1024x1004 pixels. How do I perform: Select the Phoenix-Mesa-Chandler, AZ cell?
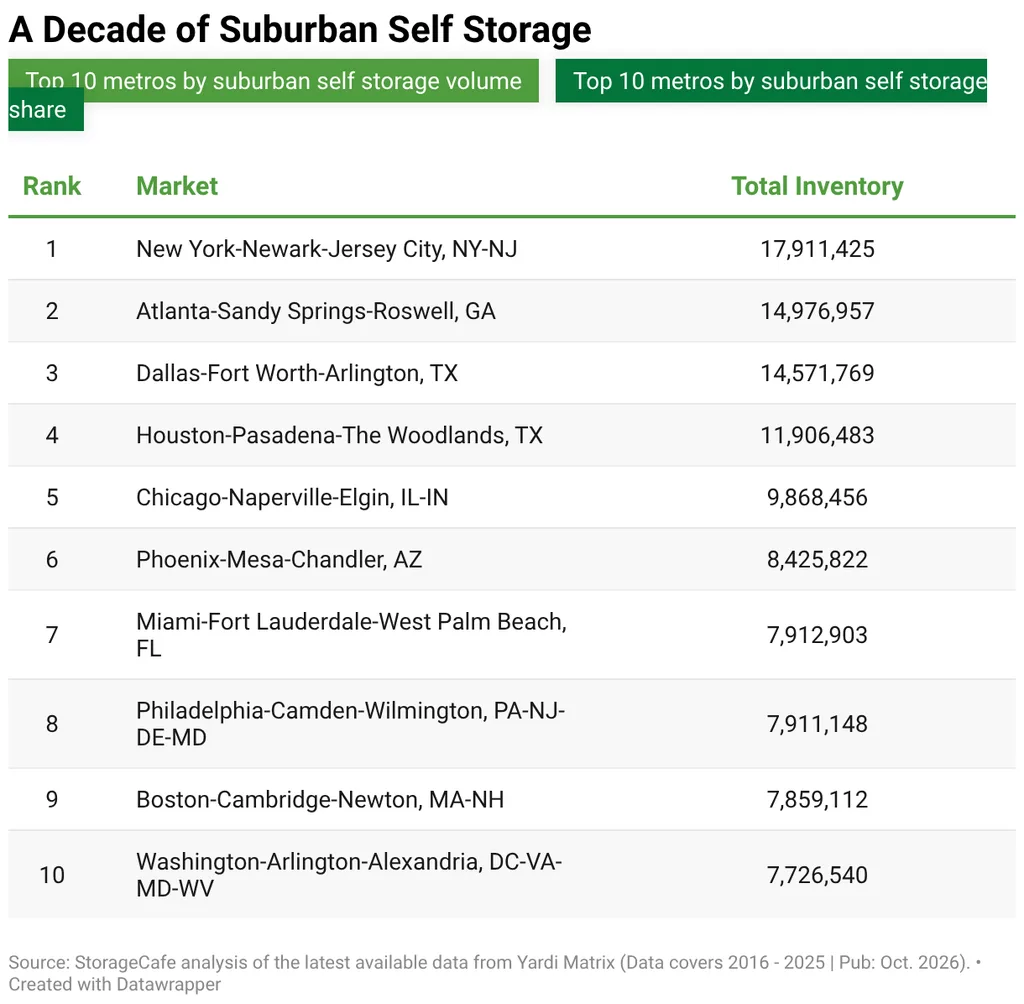point(280,559)
